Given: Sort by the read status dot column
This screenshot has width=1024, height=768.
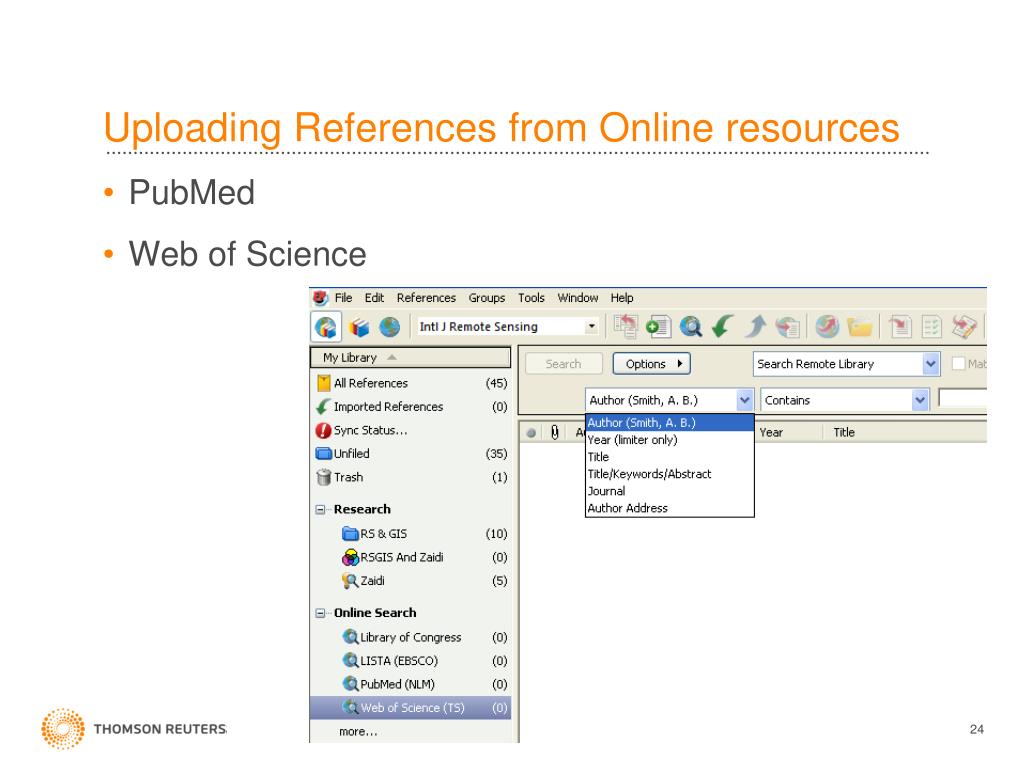Looking at the screenshot, I should pyautogui.click(x=531, y=432).
